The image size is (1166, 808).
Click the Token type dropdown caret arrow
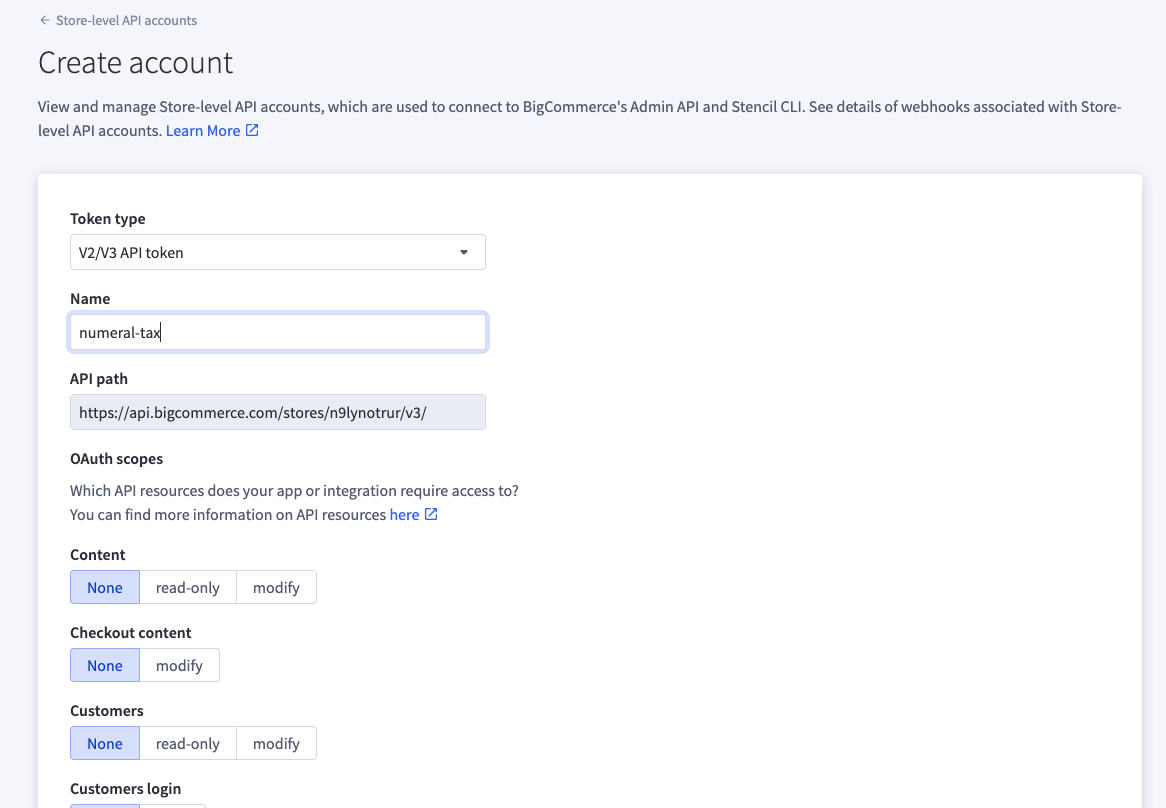click(x=464, y=252)
